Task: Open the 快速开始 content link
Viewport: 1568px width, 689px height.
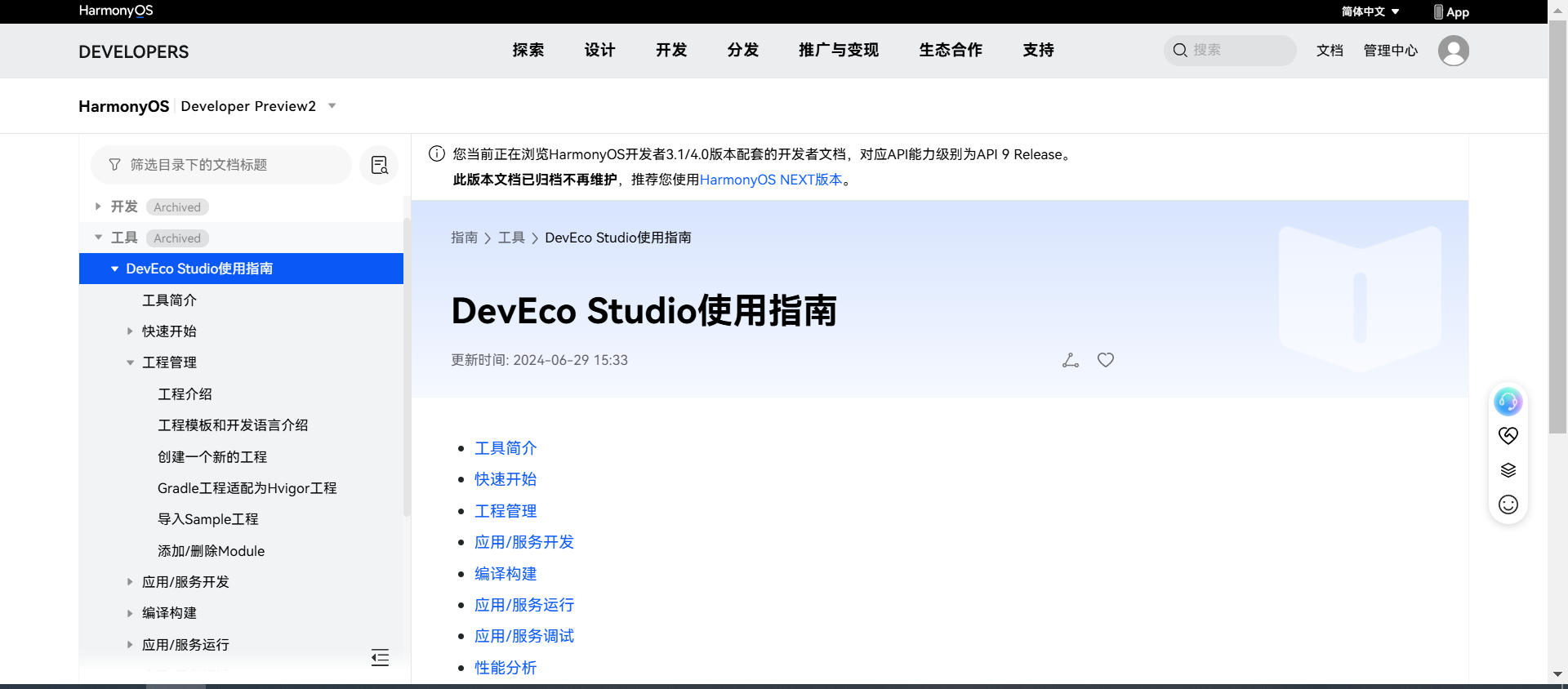Action: (506, 479)
